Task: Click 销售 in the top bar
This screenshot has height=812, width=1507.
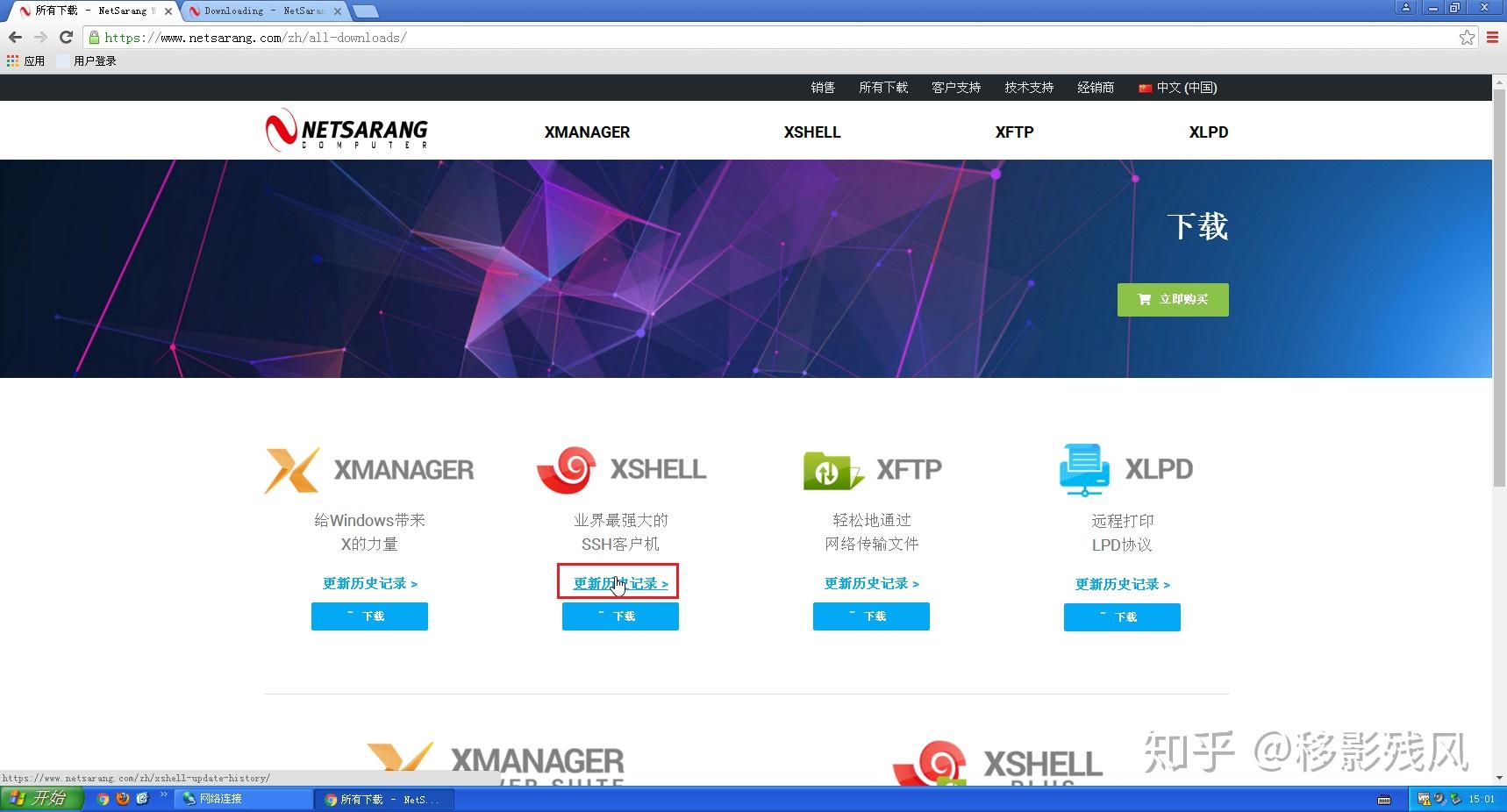Action: (x=823, y=88)
